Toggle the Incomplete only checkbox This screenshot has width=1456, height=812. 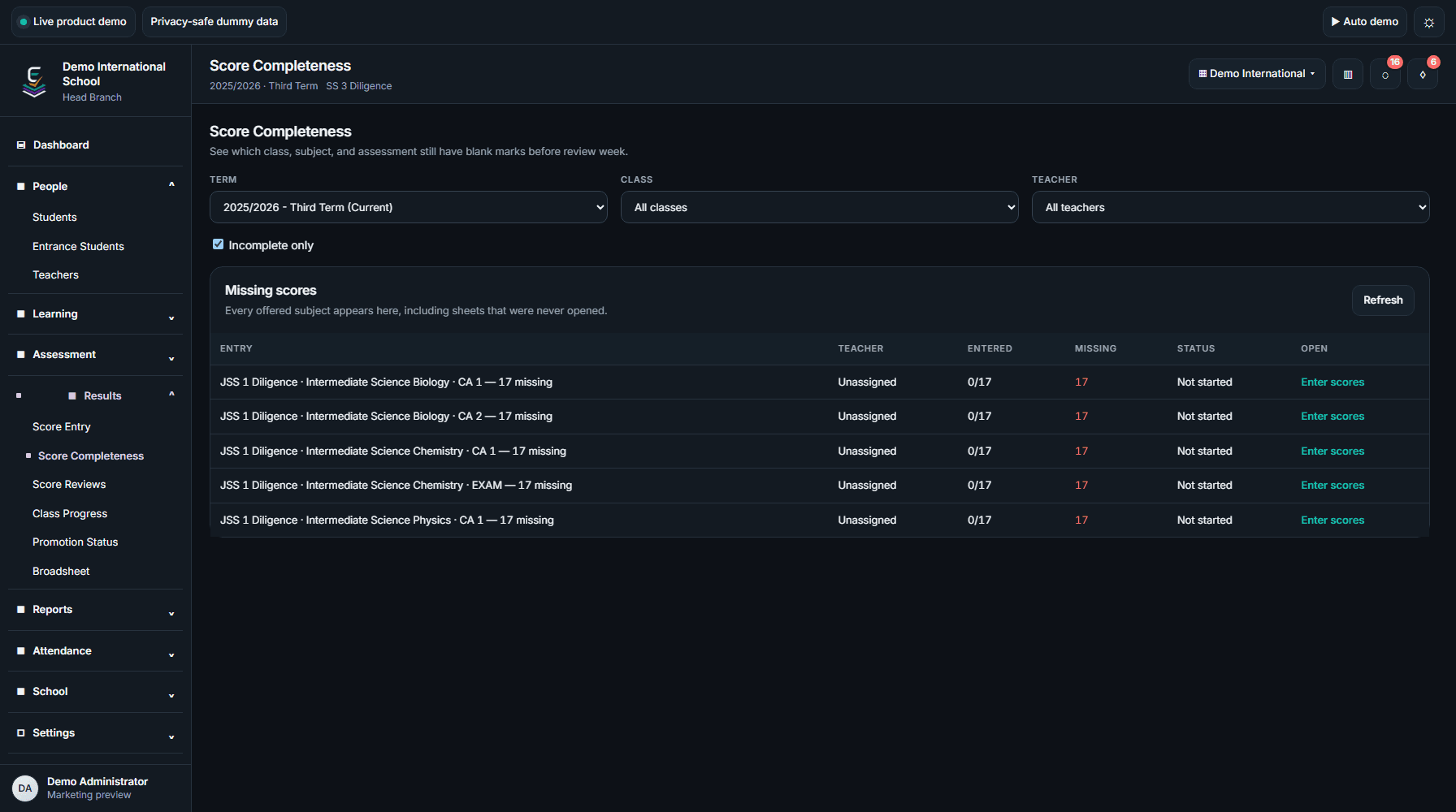coord(218,244)
